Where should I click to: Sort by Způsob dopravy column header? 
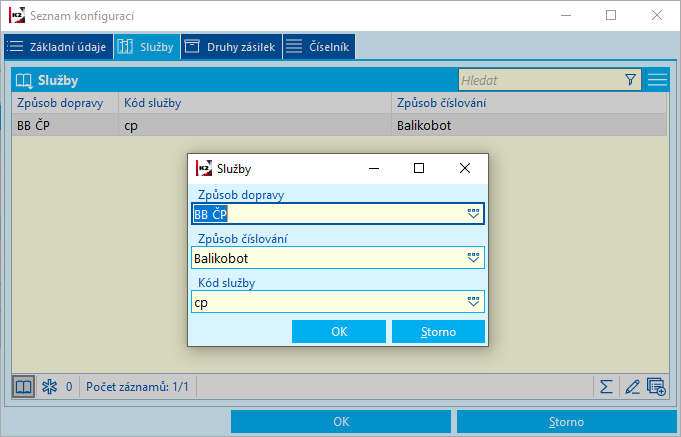click(65, 103)
